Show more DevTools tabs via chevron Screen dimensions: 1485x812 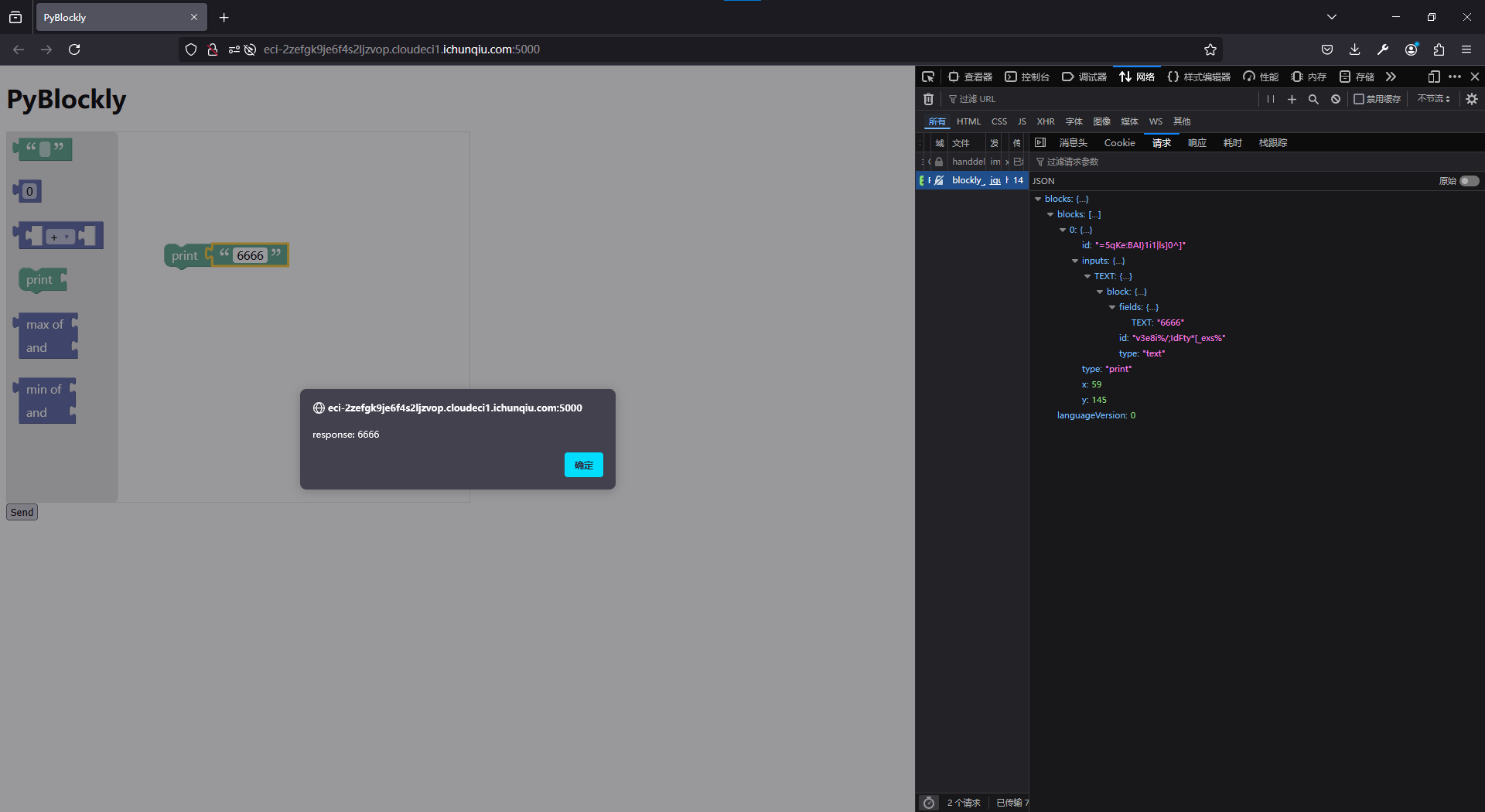pos(1391,77)
